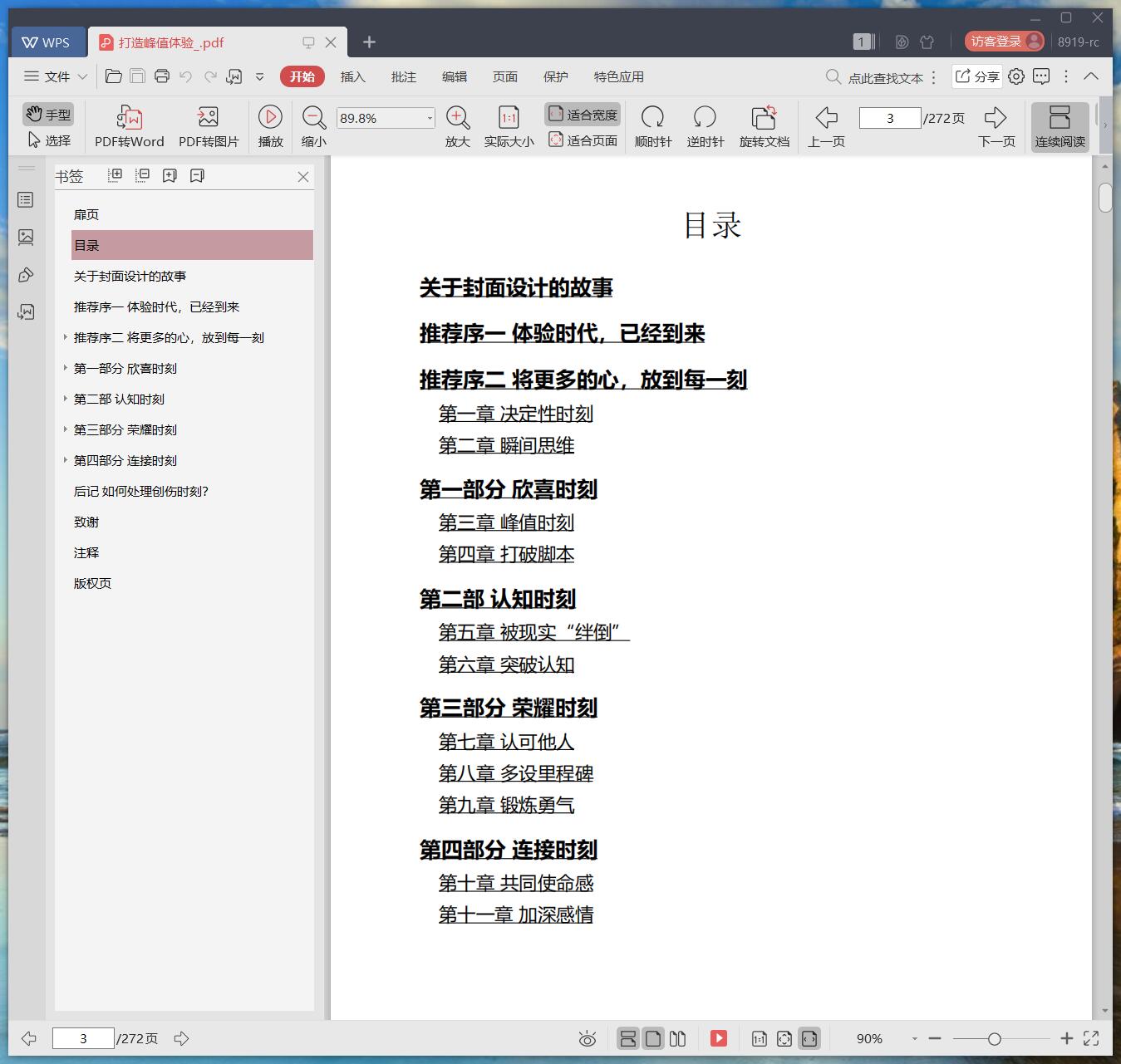The width and height of the screenshot is (1121, 1064).
Task: Open 特色应用 ribbon tab
Action: (x=618, y=76)
